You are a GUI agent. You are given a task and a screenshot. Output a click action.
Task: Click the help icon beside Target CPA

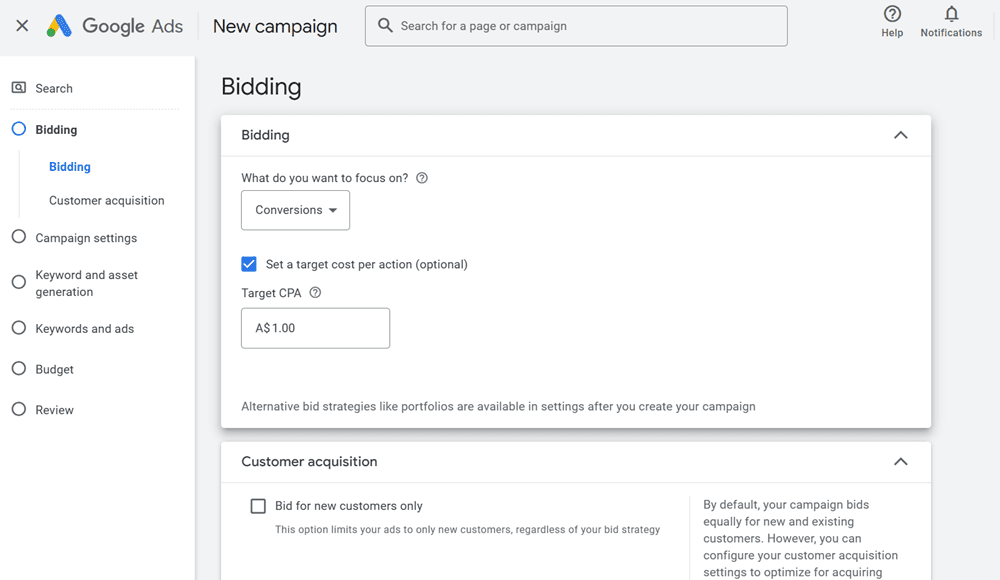click(315, 293)
